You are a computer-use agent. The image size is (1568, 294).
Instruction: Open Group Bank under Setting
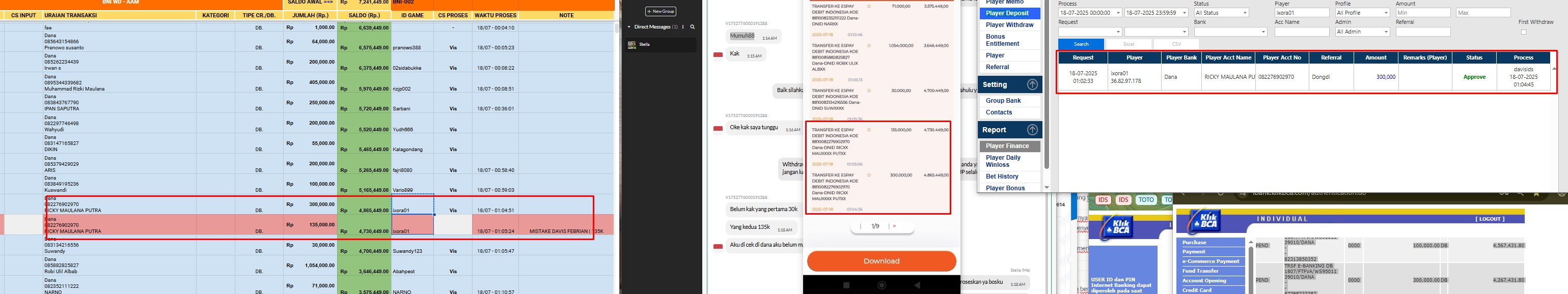click(x=1010, y=101)
